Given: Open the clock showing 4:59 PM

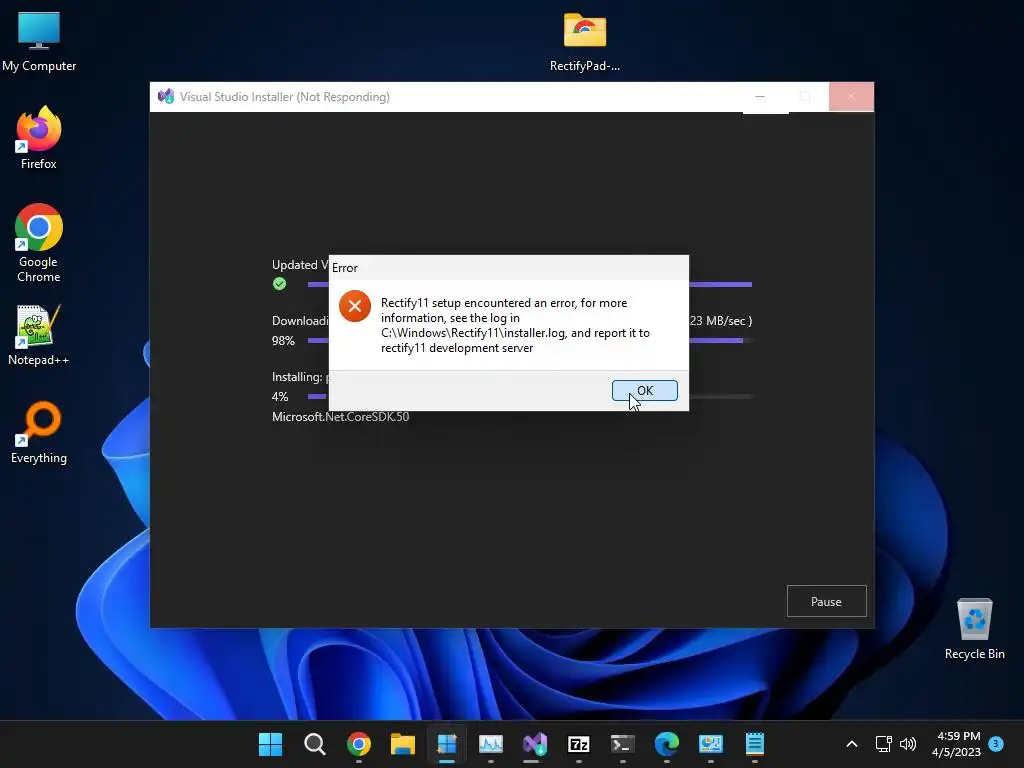Looking at the screenshot, I should point(956,744).
